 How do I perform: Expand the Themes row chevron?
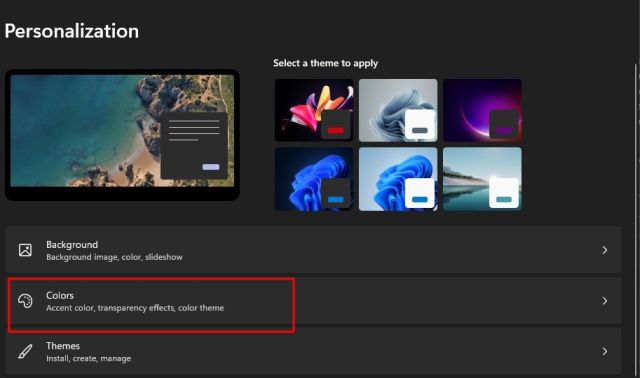(604, 351)
